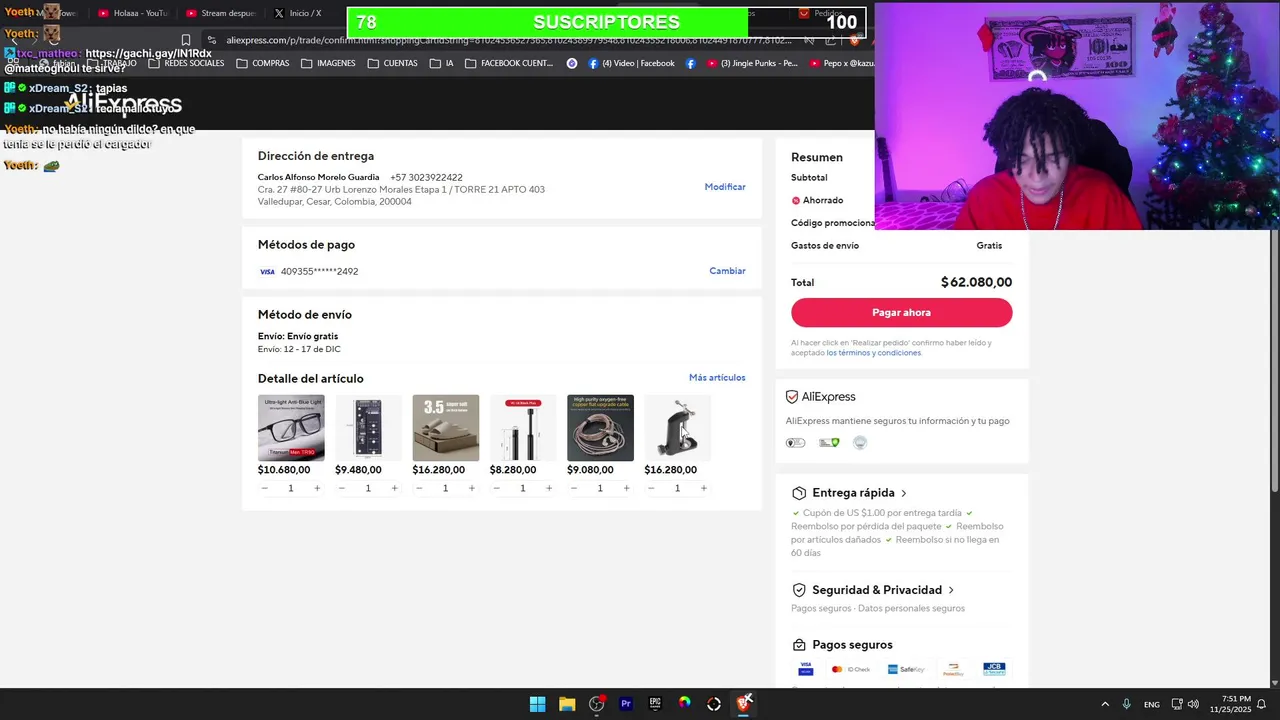This screenshot has width=1280, height=720.
Task: Click the page vertical scrollbar
Action: point(1274,360)
